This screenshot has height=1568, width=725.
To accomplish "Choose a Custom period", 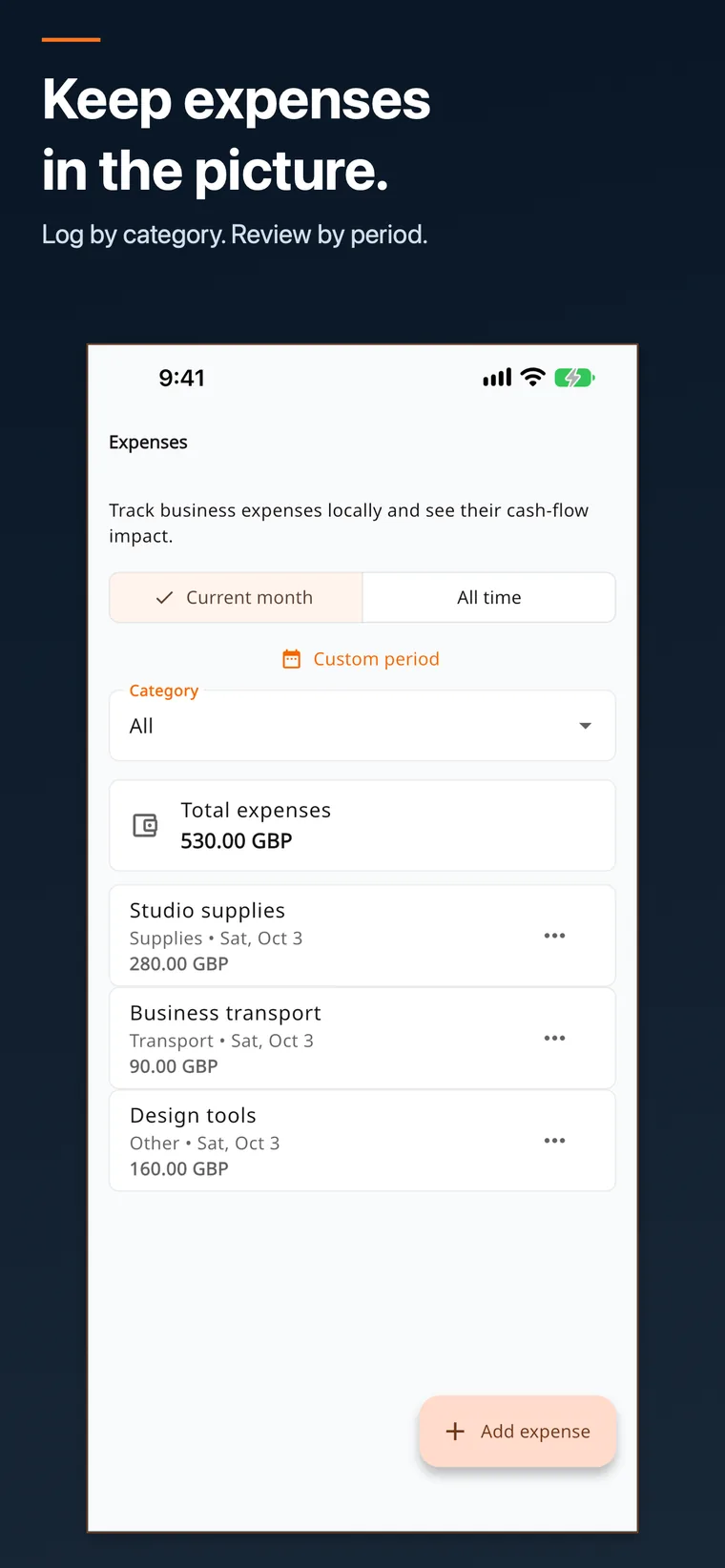I will 362,659.
